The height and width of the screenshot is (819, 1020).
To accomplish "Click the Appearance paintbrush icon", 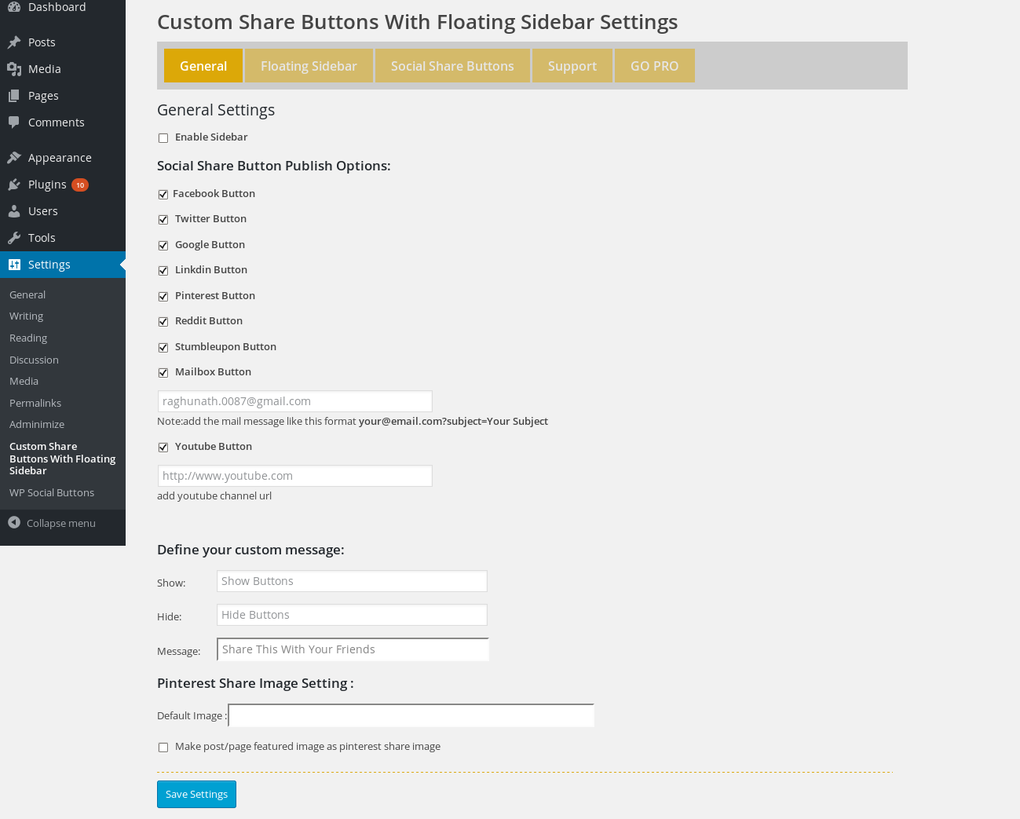I will [14, 157].
